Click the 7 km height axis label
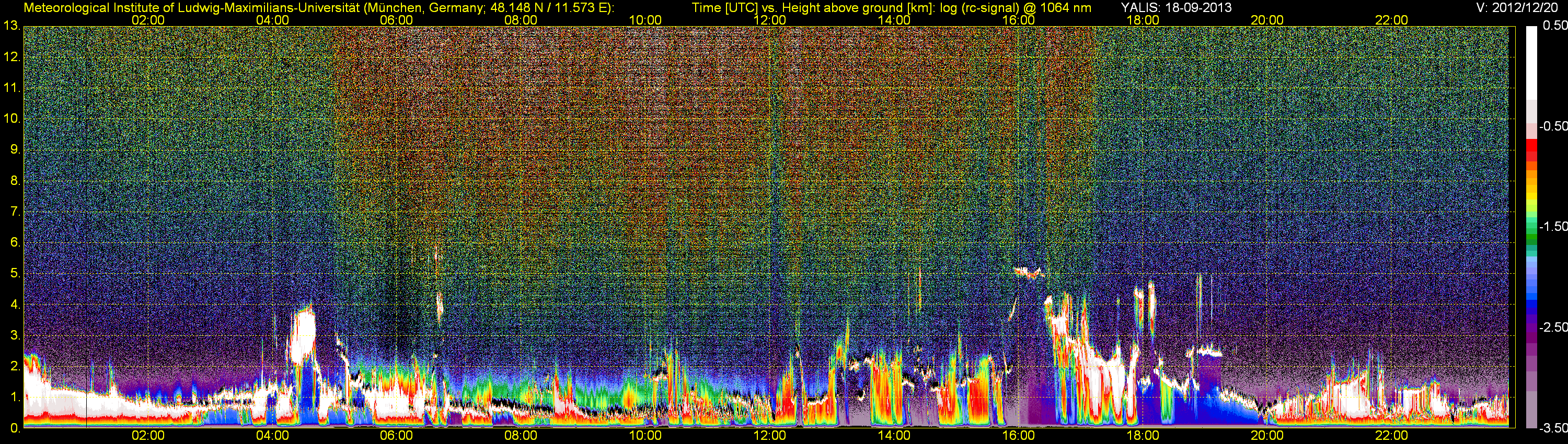 coord(15,212)
